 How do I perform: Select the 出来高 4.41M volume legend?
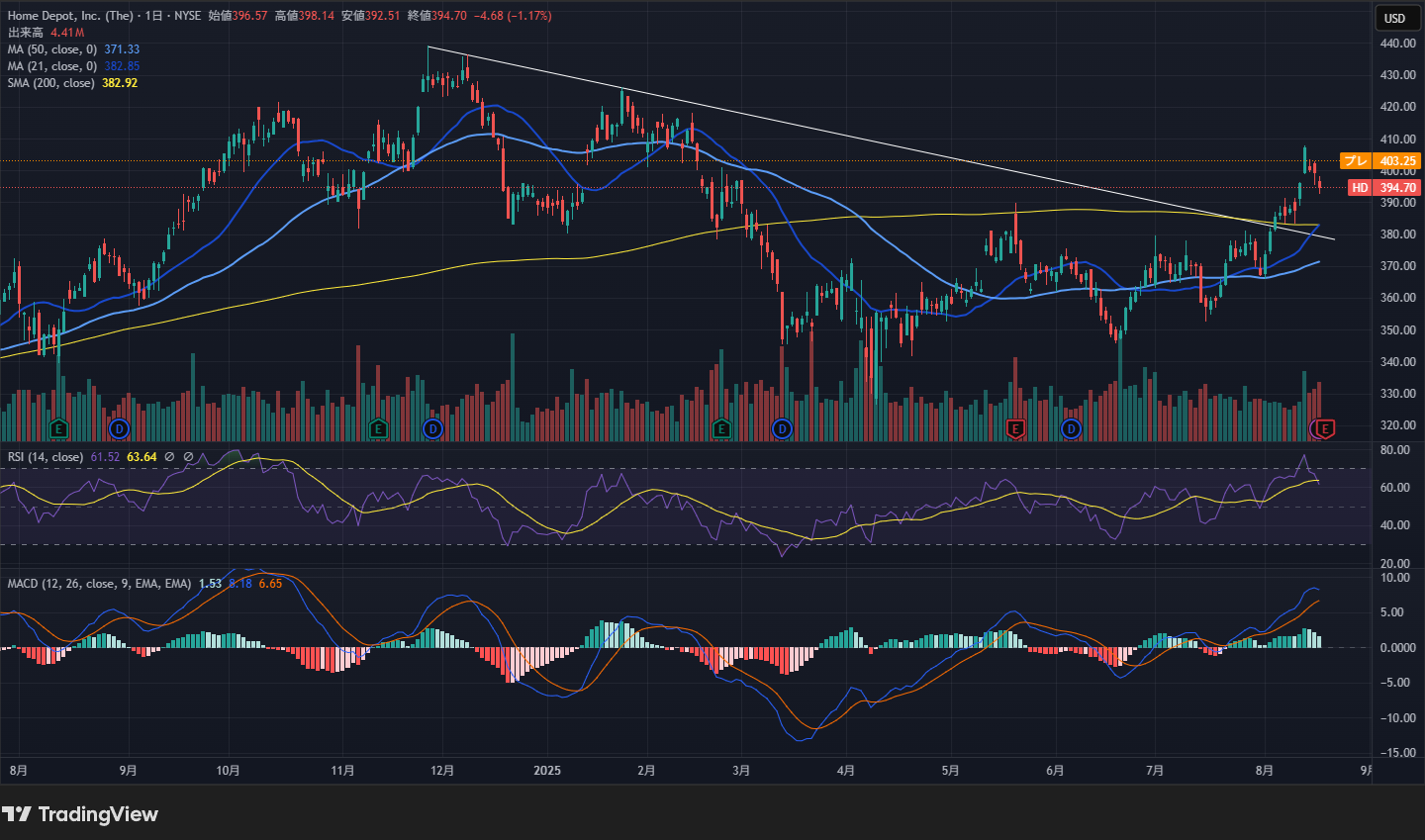tap(46, 33)
